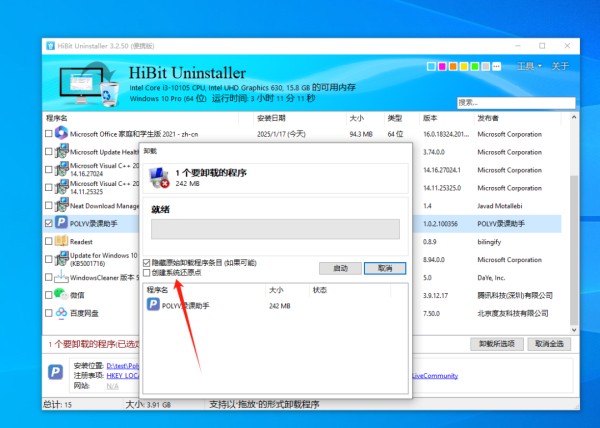Screen dimensions: 600x428
Task: Sort by 大小 column header in main list
Action: (357, 118)
